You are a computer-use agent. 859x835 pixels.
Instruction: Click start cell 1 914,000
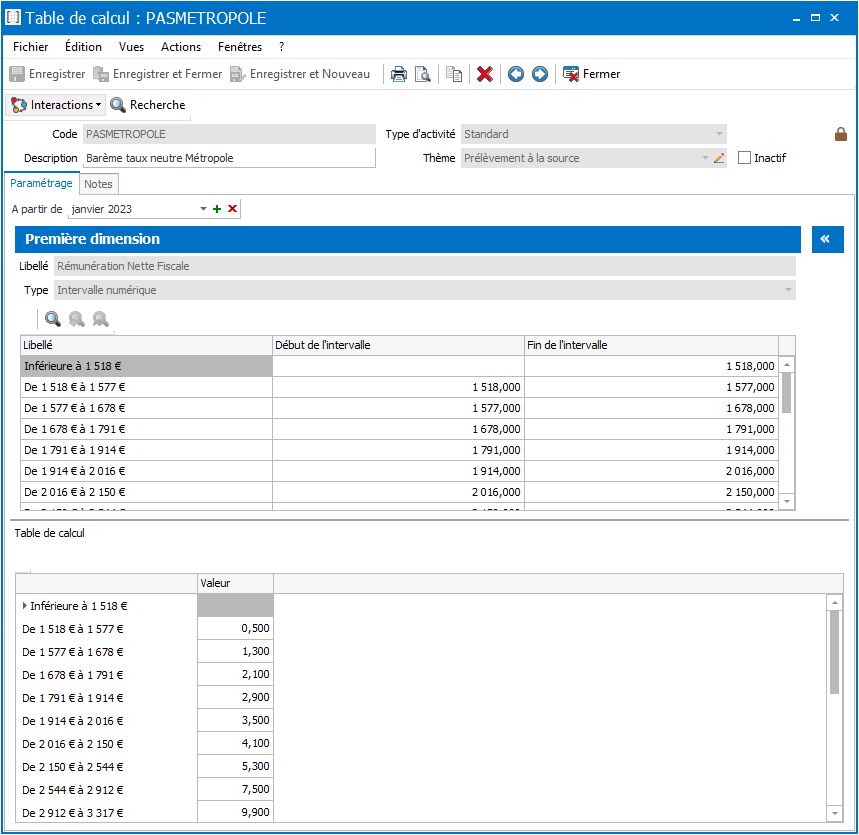click(x=398, y=471)
